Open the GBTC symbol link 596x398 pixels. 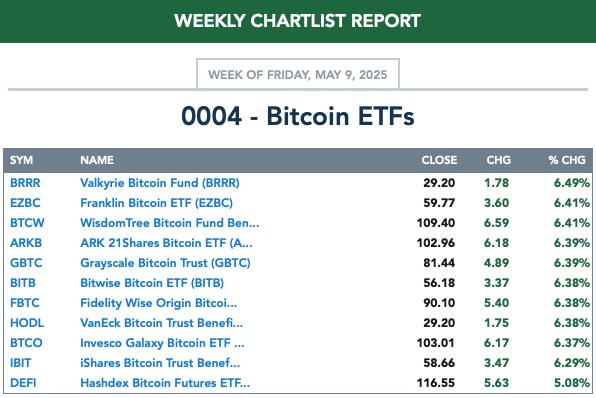[x=26, y=263]
